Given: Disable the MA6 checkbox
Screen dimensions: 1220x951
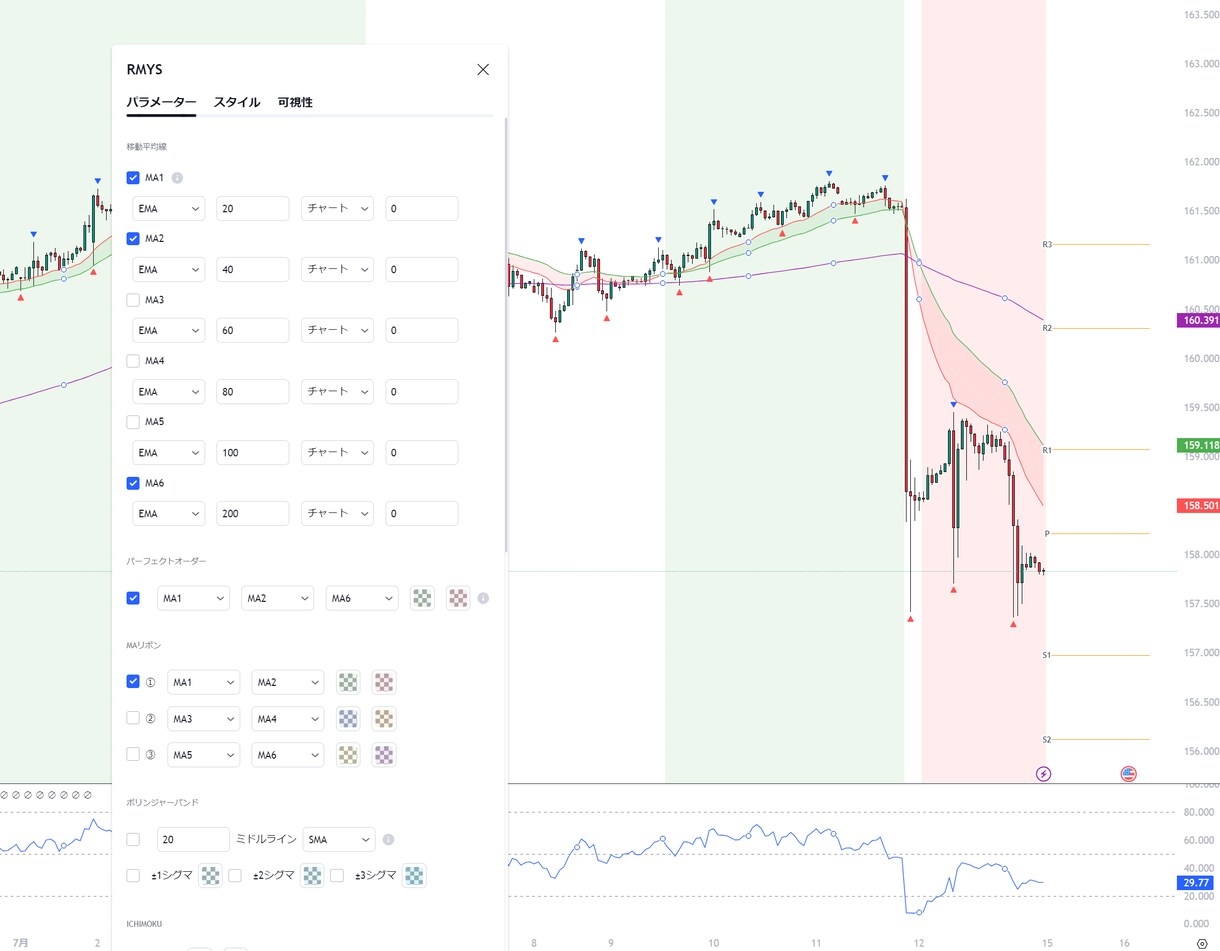Looking at the screenshot, I should 133,482.
